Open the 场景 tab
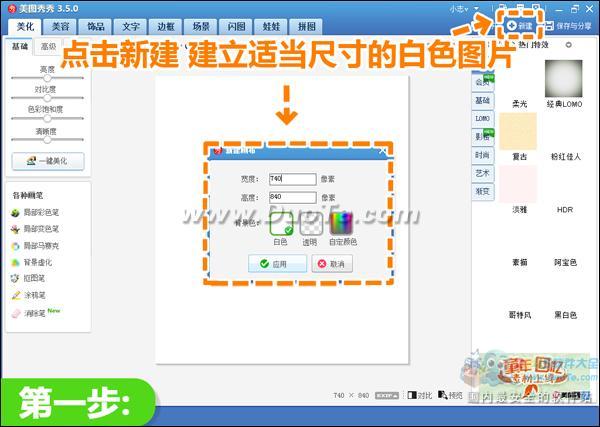Image resolution: width=600 pixels, height=427 pixels. [x=201, y=26]
